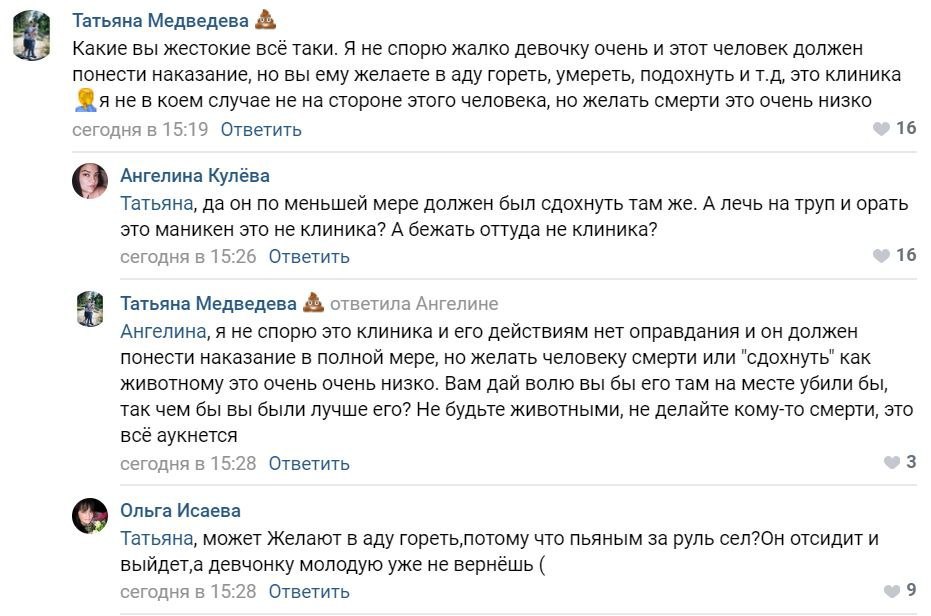
Task: Like Татьяна's first comment with 16 likes
Action: point(881,129)
